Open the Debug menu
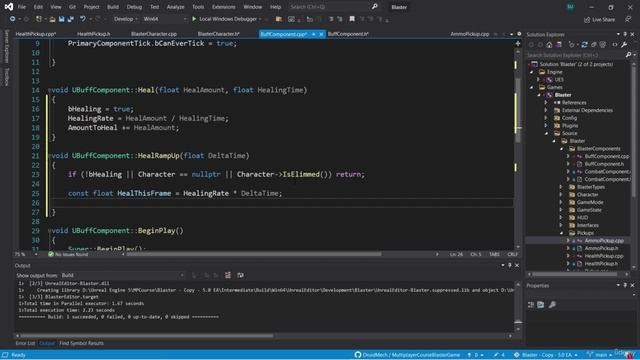 134,7
